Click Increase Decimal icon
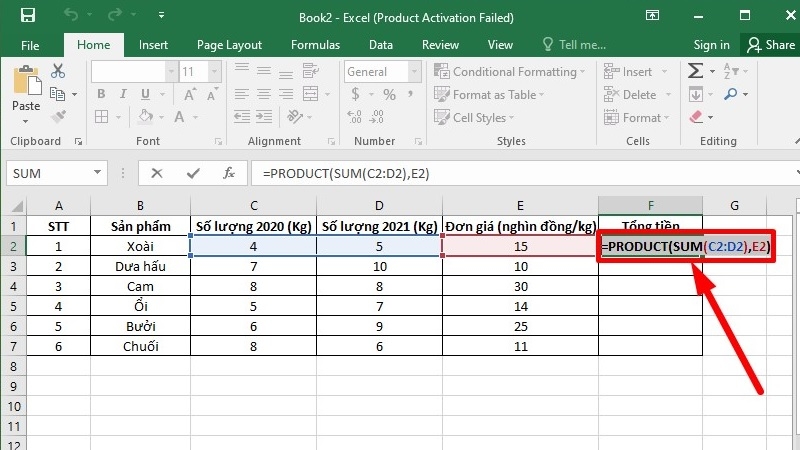 (355, 117)
